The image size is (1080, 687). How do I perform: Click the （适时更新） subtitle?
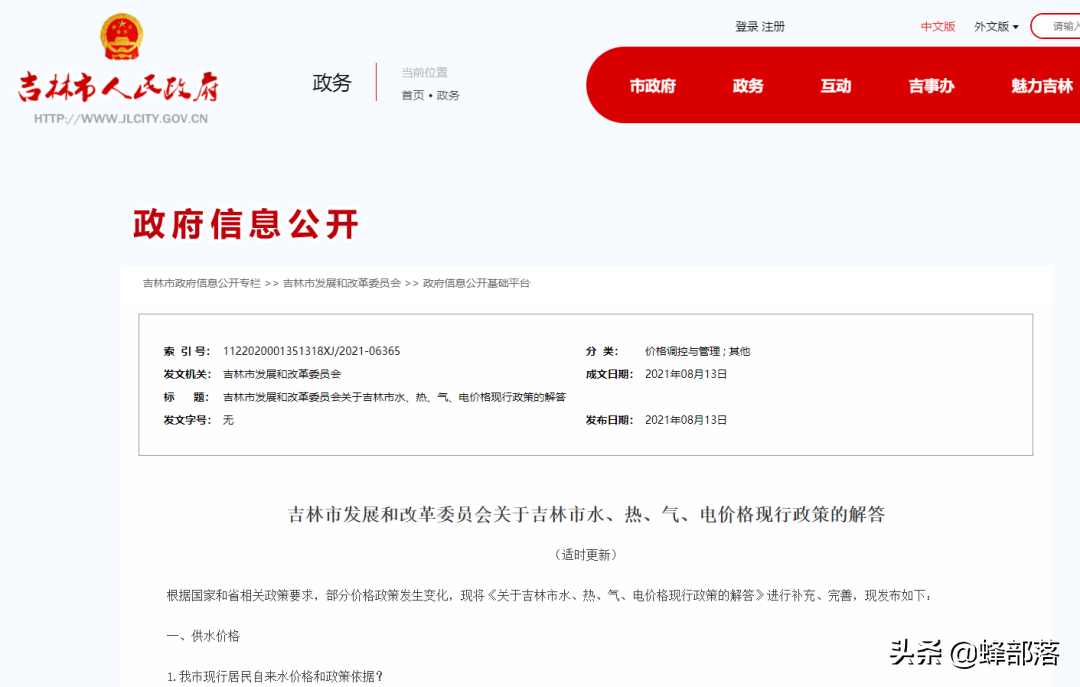(586, 555)
